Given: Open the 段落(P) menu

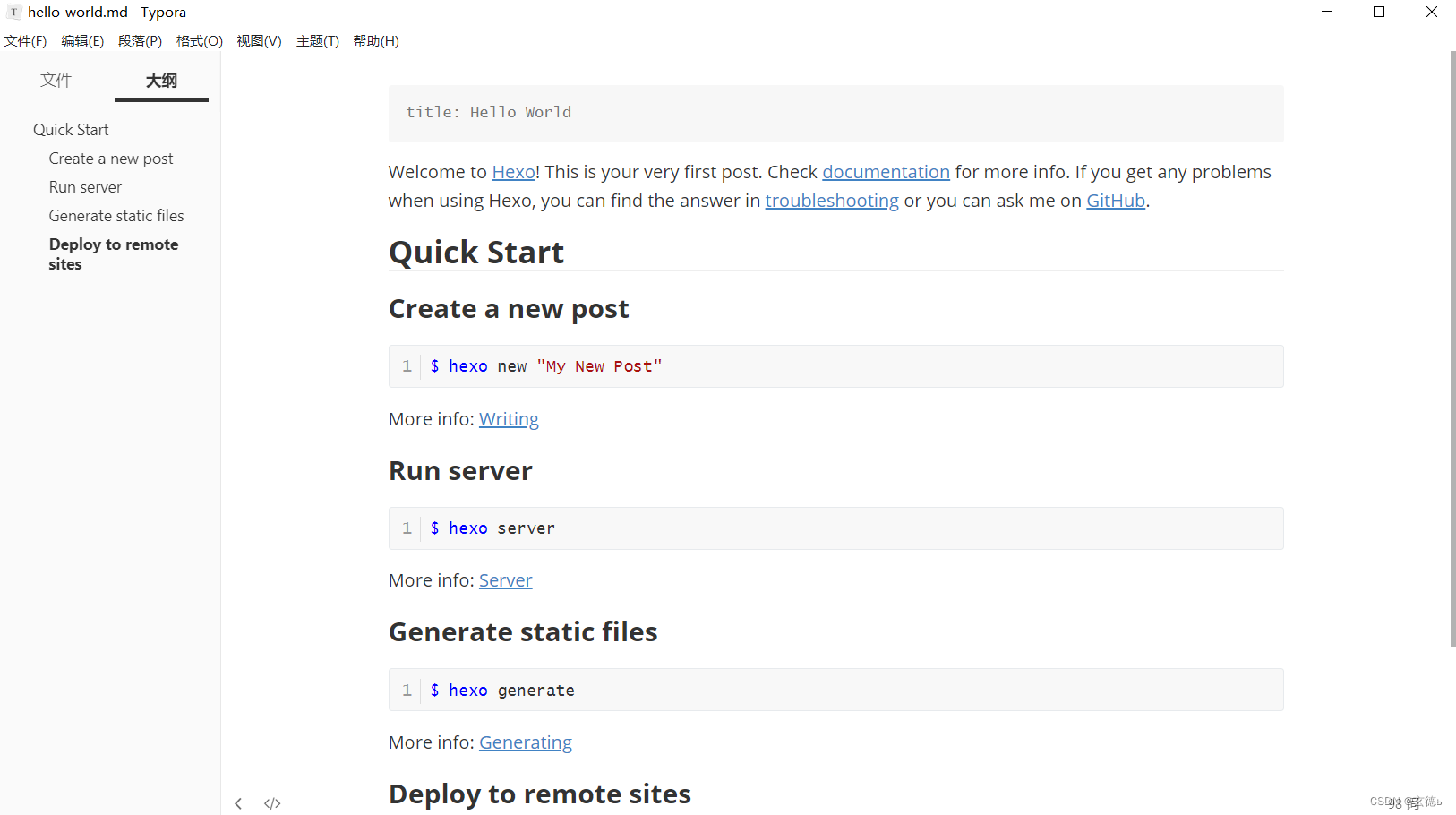Looking at the screenshot, I should pos(141,41).
